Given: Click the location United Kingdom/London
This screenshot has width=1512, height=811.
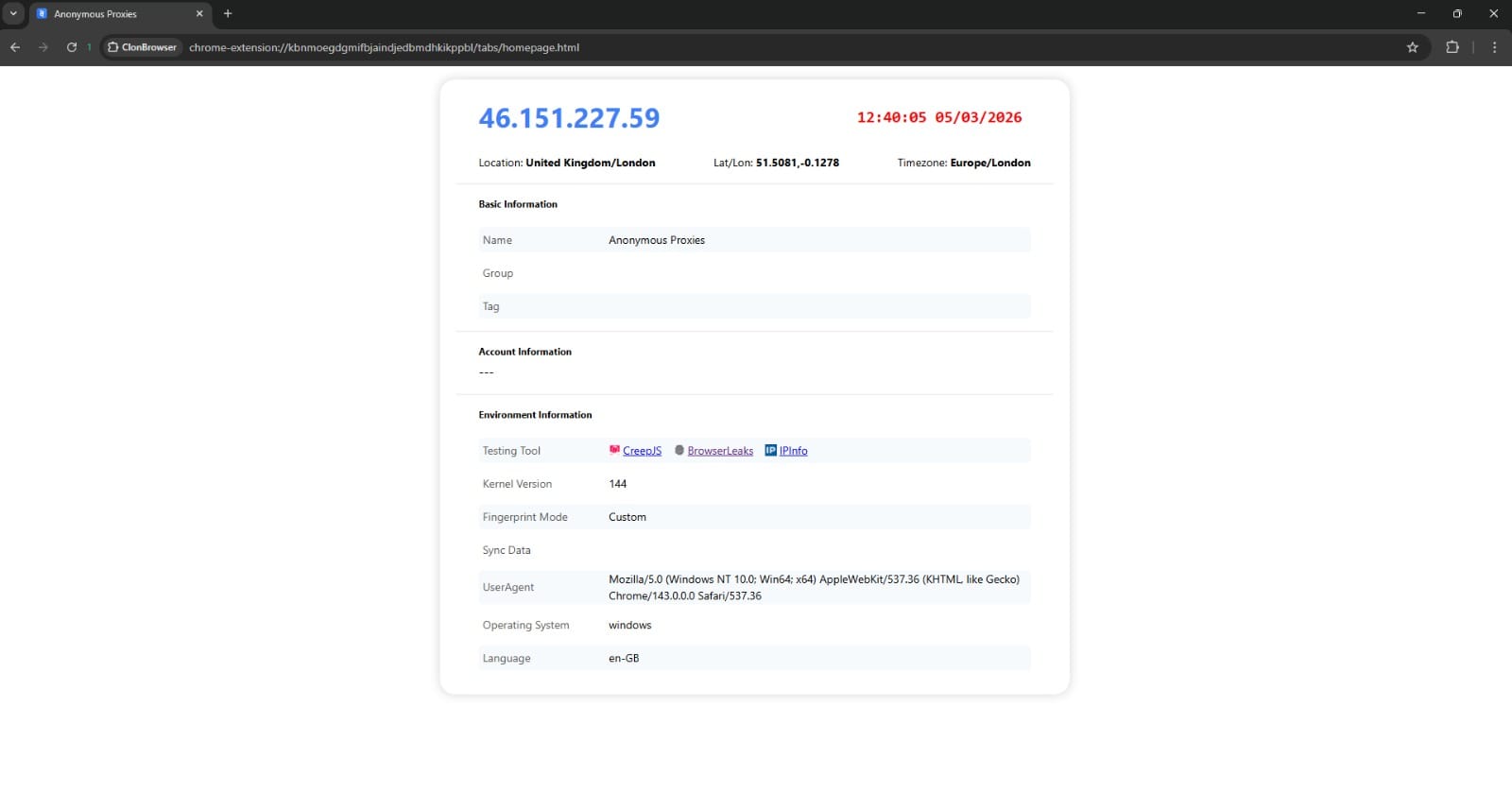Looking at the screenshot, I should (x=591, y=163).
